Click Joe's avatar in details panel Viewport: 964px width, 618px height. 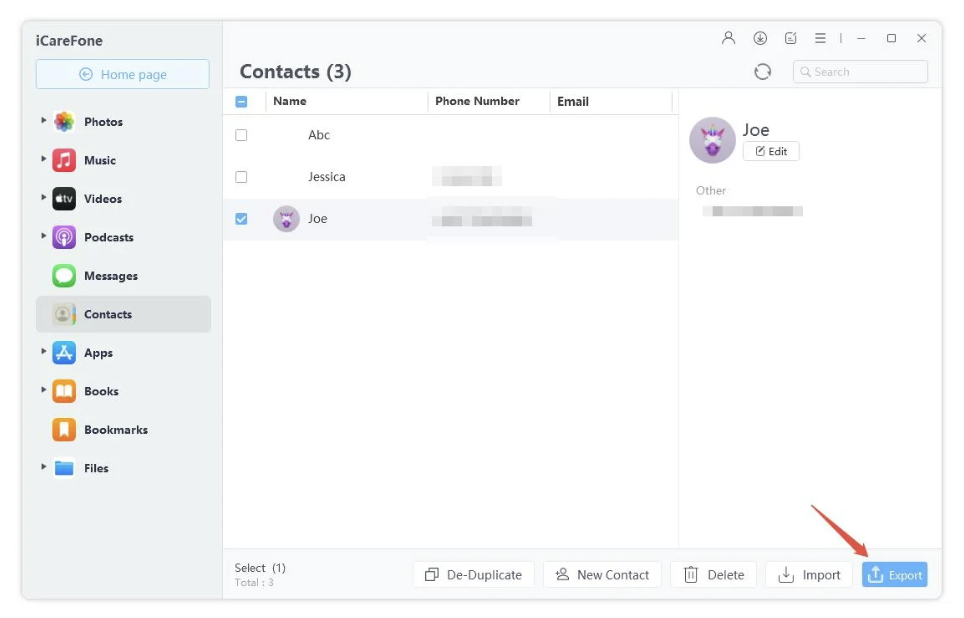coord(712,141)
